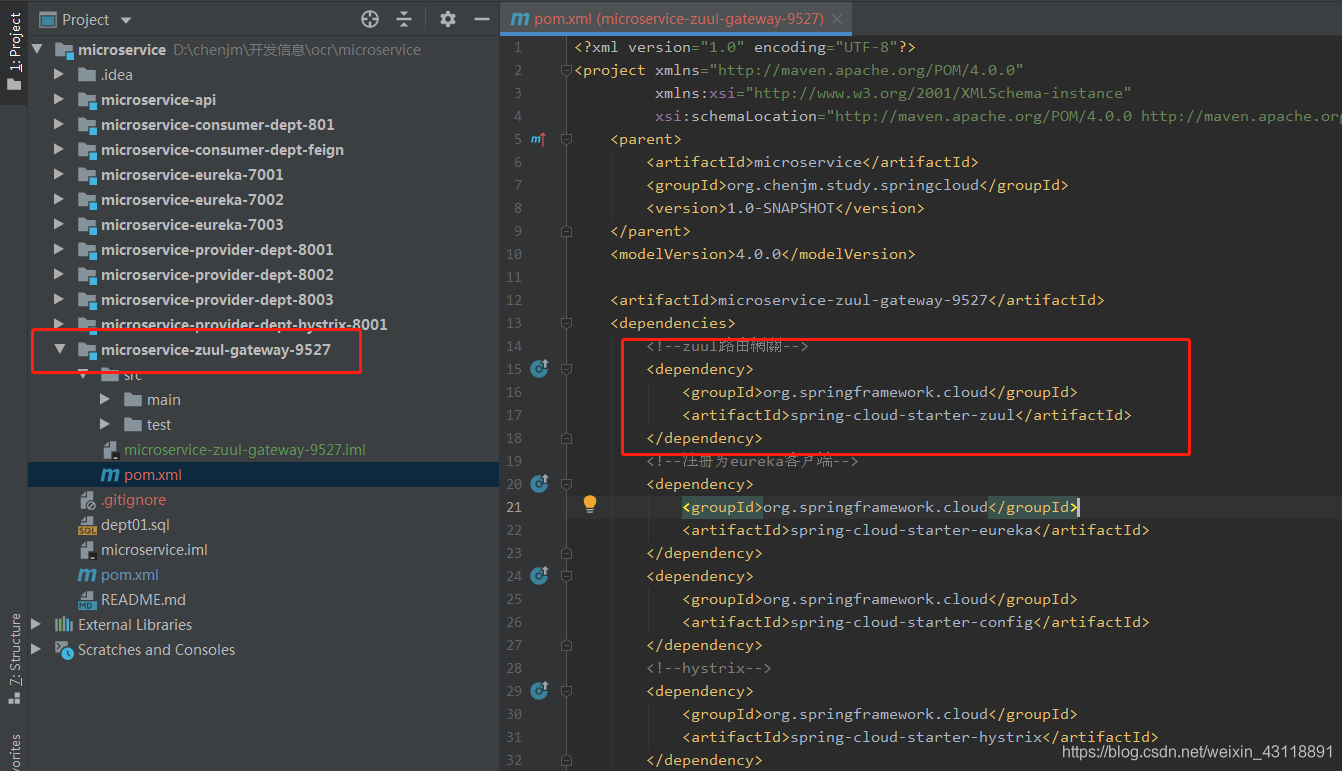The height and width of the screenshot is (771, 1342).
Task: Select the .gitignore file
Action: tap(133, 500)
